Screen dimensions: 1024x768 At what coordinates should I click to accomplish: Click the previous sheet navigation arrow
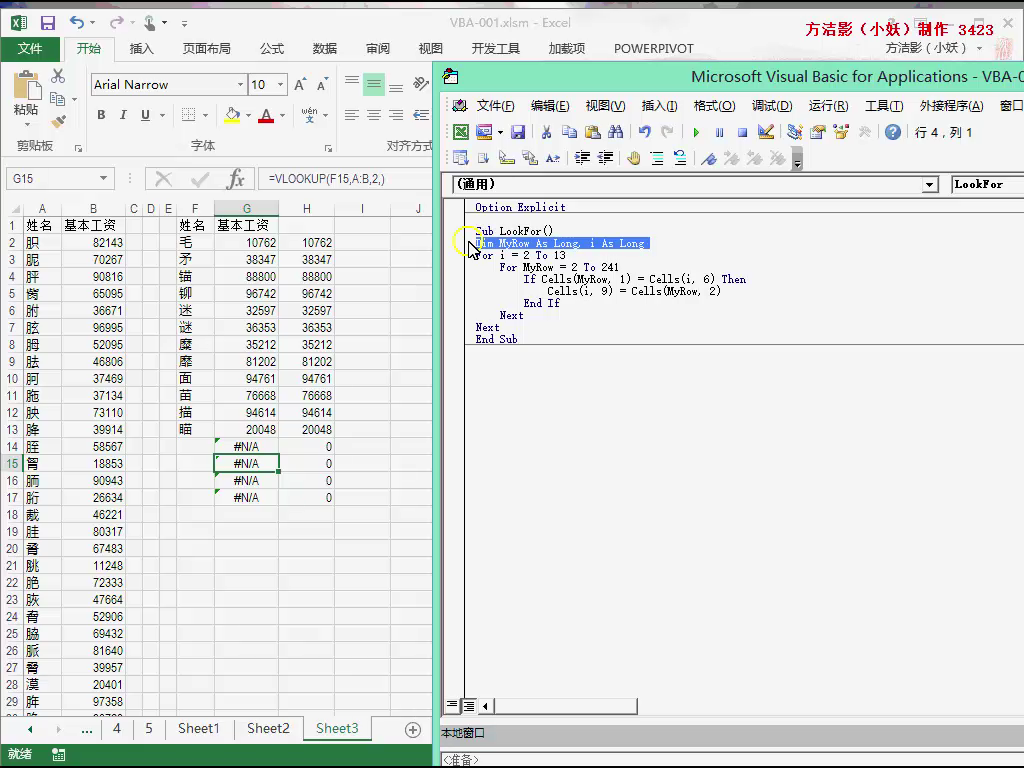click(30, 729)
